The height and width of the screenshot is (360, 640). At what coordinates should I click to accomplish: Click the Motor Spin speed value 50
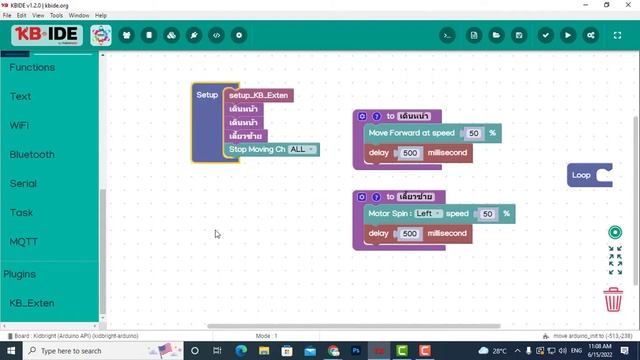(x=487, y=214)
